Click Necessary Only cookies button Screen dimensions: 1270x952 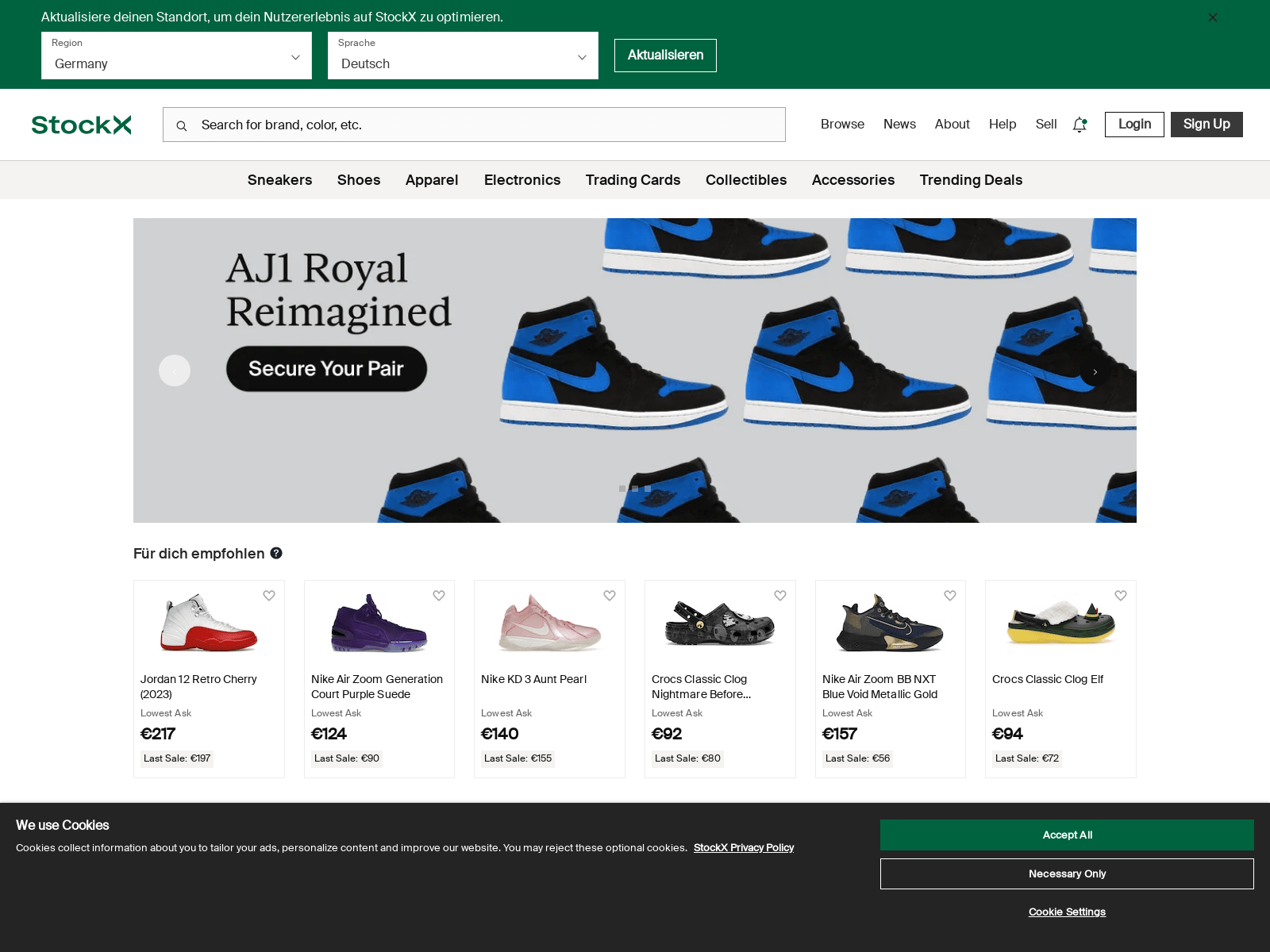(x=1067, y=874)
